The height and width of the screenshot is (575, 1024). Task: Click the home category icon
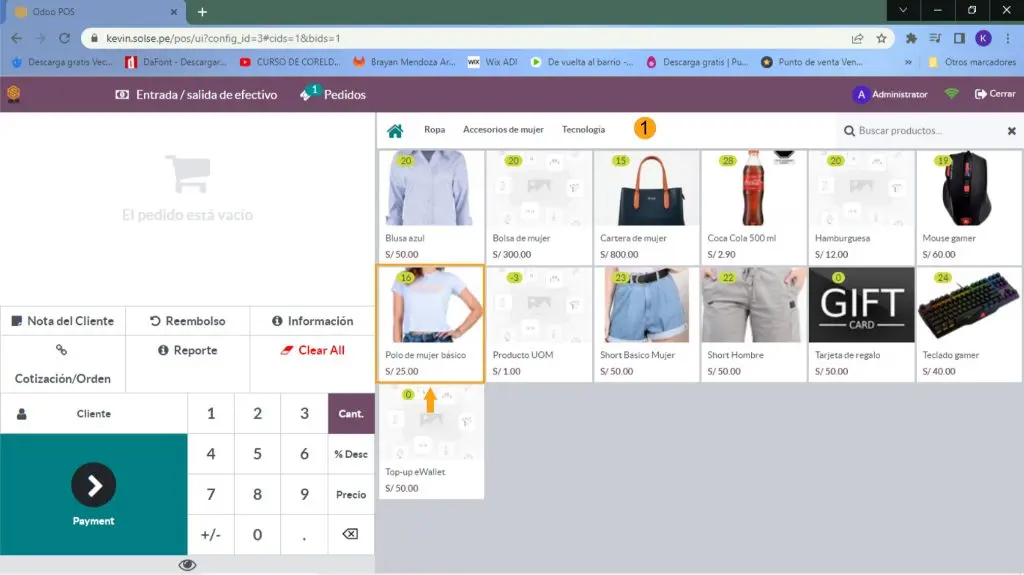[395, 130]
